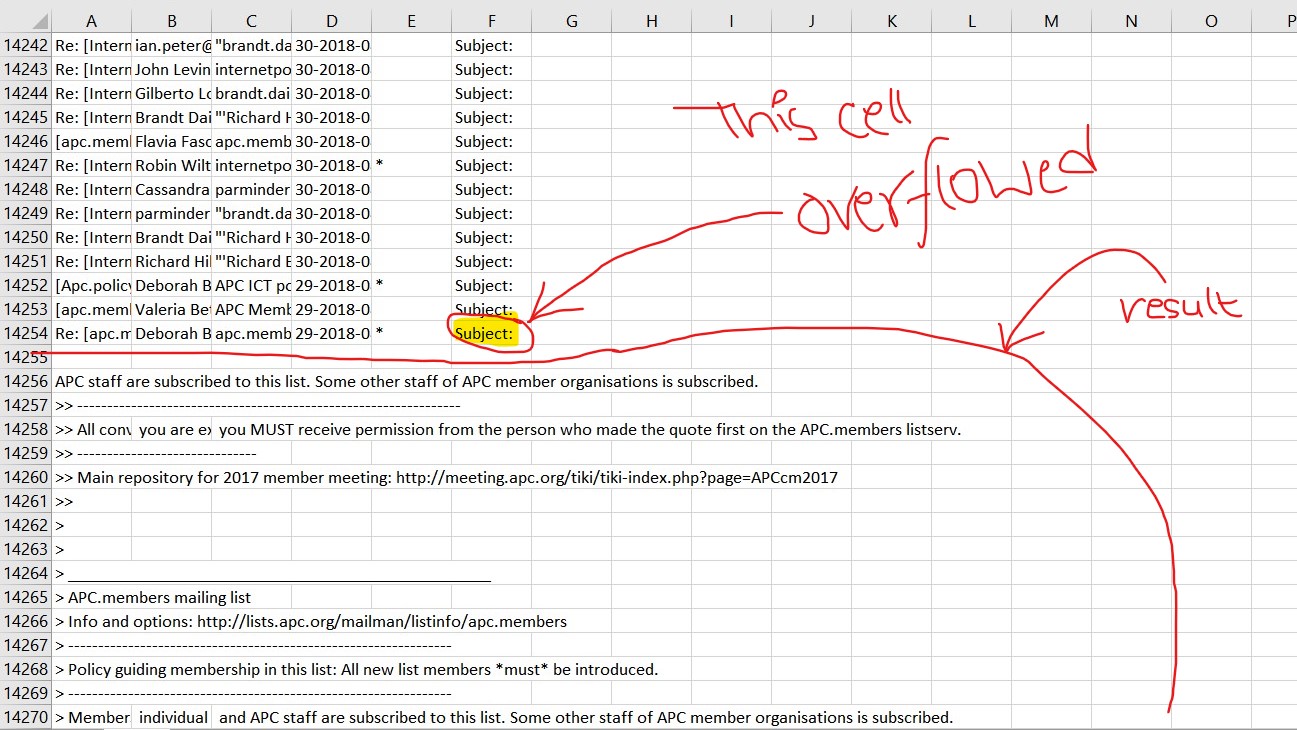The width and height of the screenshot is (1297, 730).
Task: Select column K header
Action: pyautogui.click(x=891, y=21)
